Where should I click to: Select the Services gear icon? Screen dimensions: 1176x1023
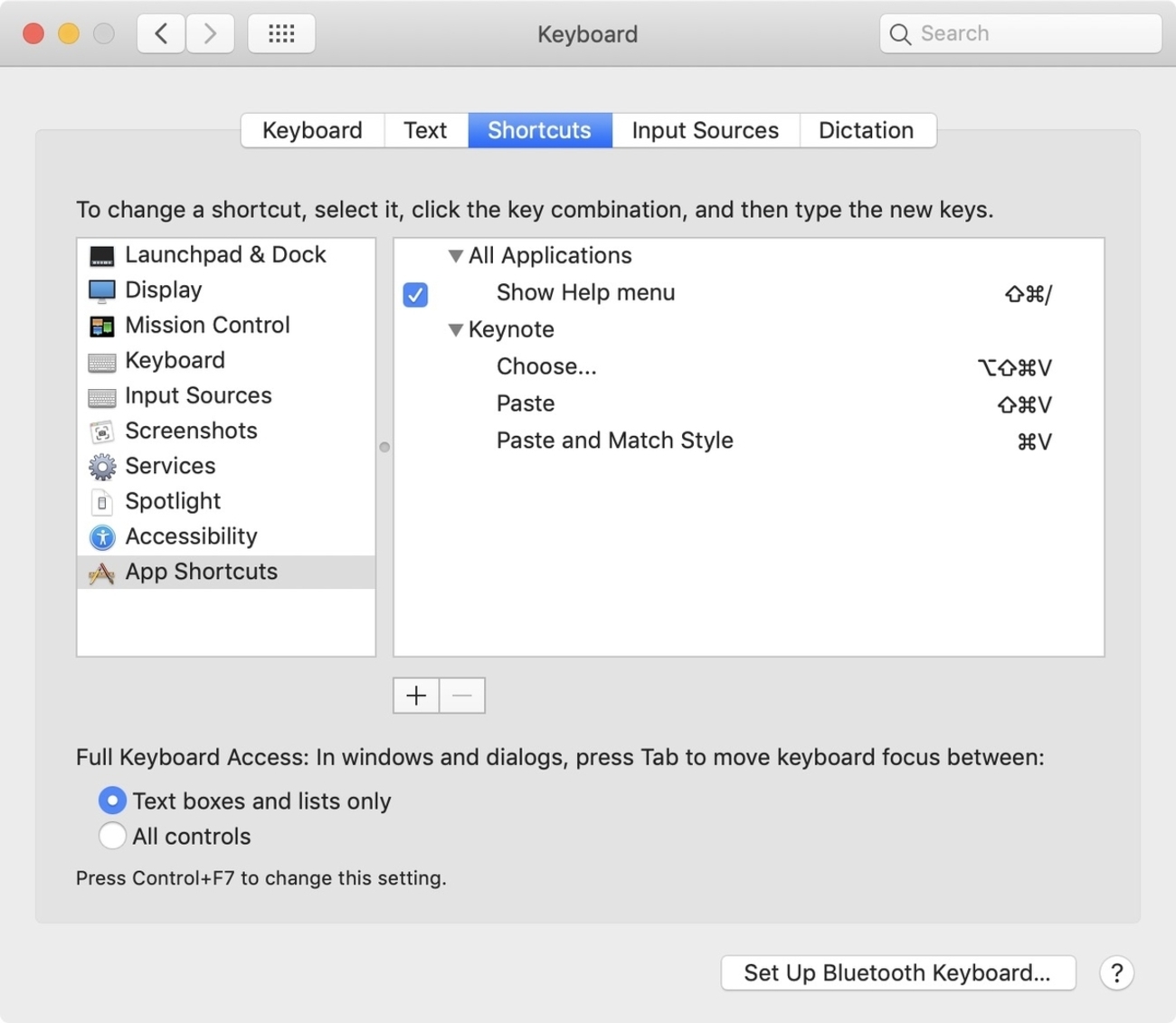(102, 467)
